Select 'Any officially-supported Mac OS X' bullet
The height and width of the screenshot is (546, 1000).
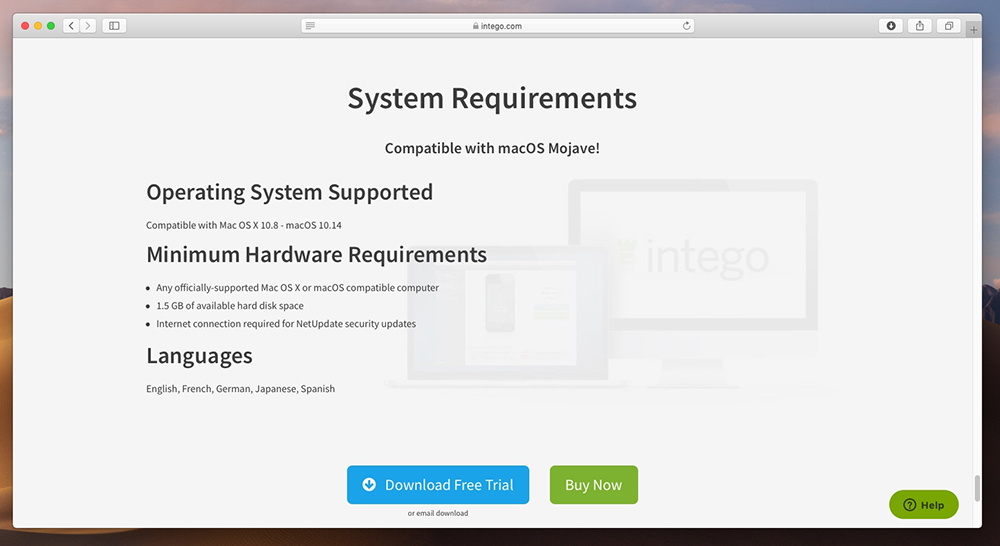click(297, 288)
